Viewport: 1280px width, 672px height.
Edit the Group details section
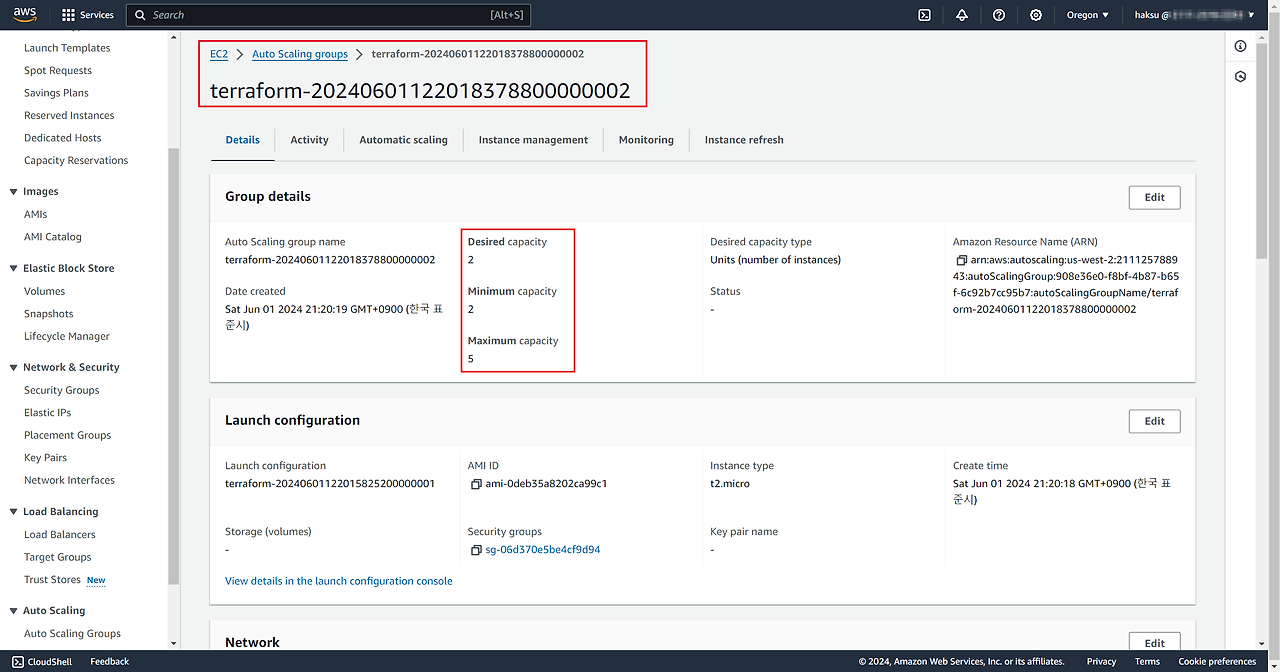point(1154,197)
